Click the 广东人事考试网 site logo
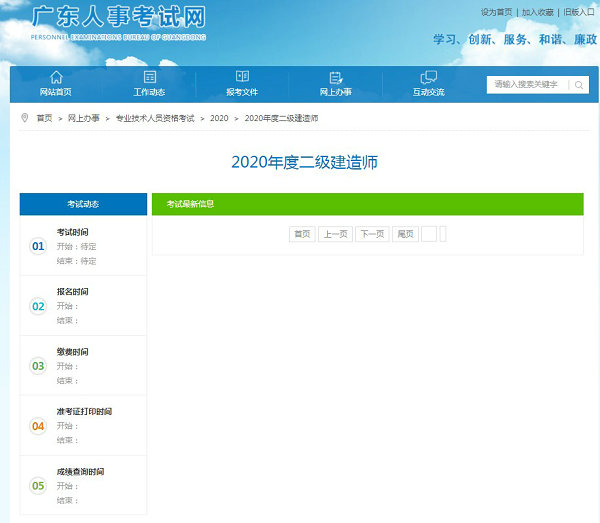 [x=118, y=20]
